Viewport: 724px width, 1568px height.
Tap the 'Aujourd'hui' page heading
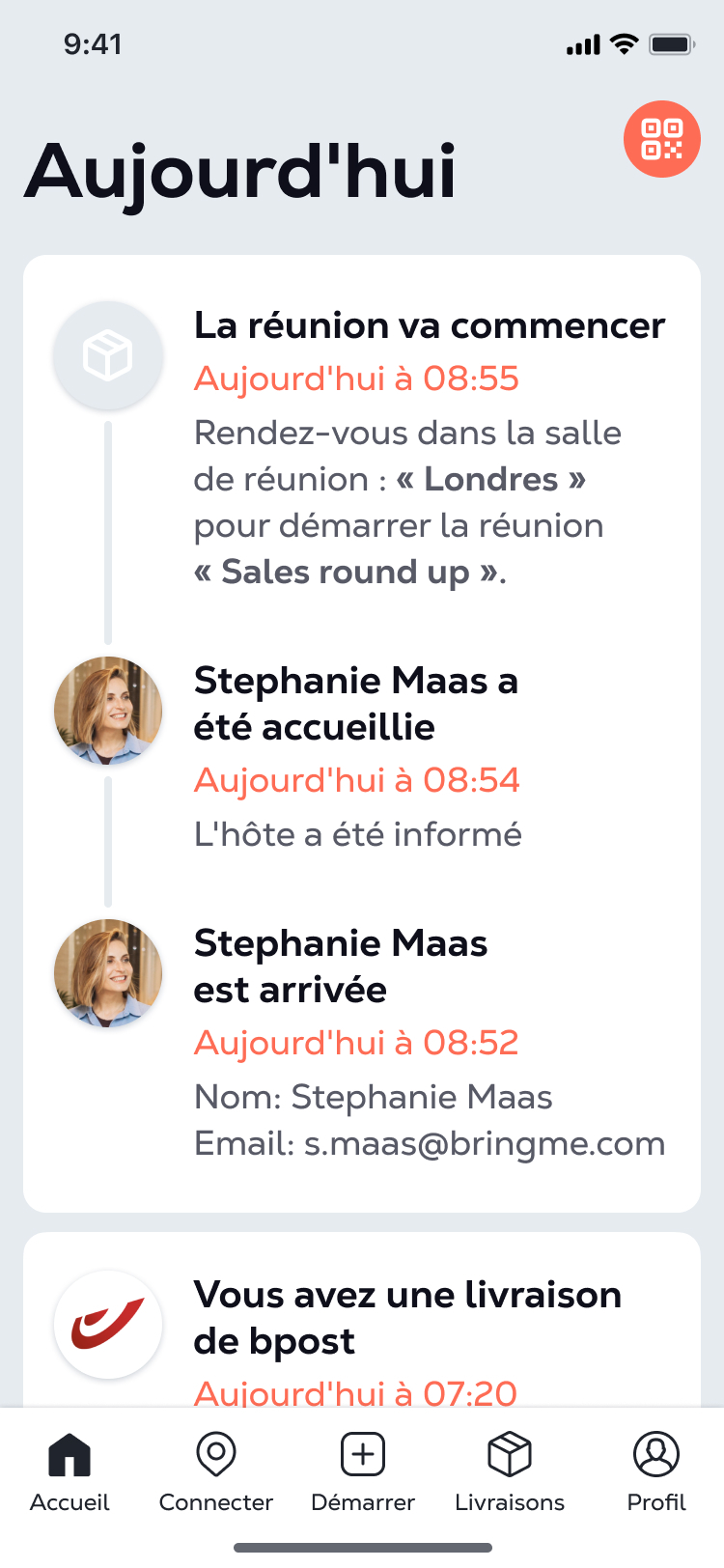pos(240,172)
